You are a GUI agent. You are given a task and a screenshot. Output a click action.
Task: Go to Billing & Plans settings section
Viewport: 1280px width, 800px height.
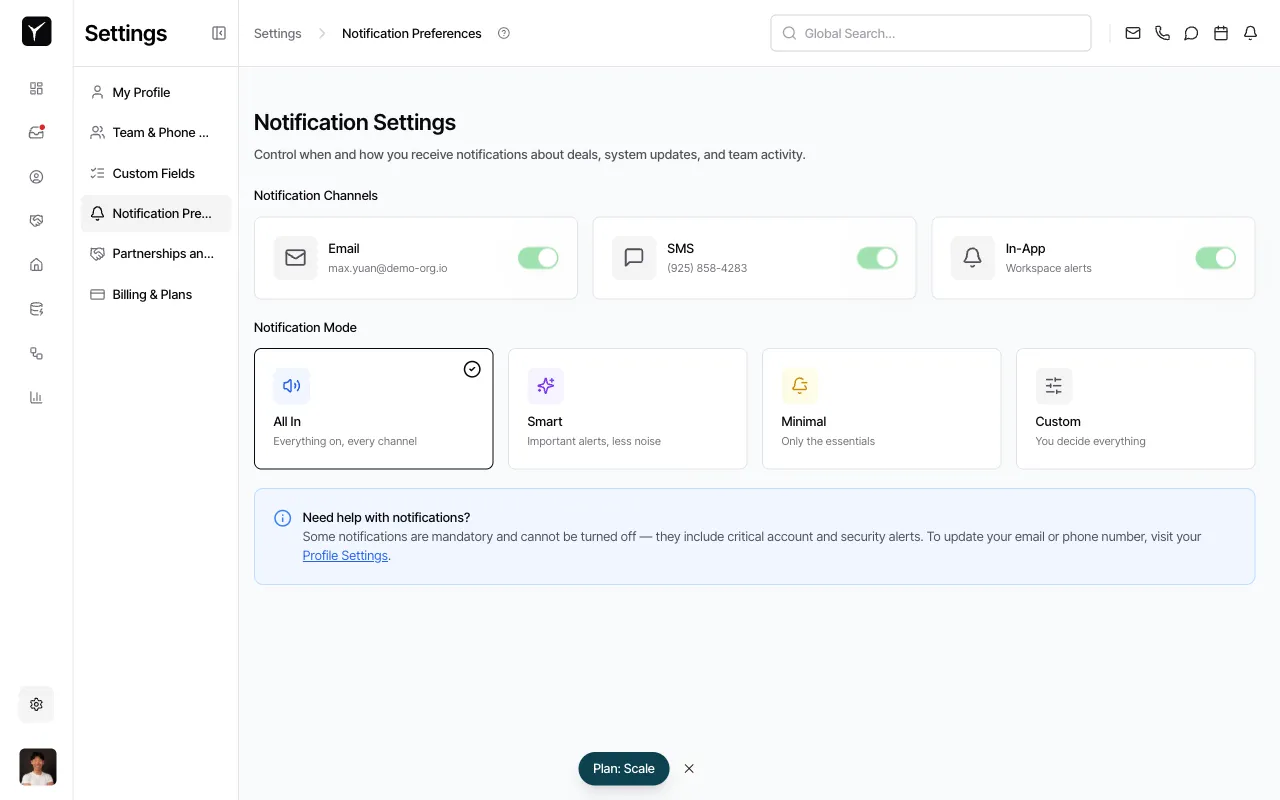pos(152,294)
